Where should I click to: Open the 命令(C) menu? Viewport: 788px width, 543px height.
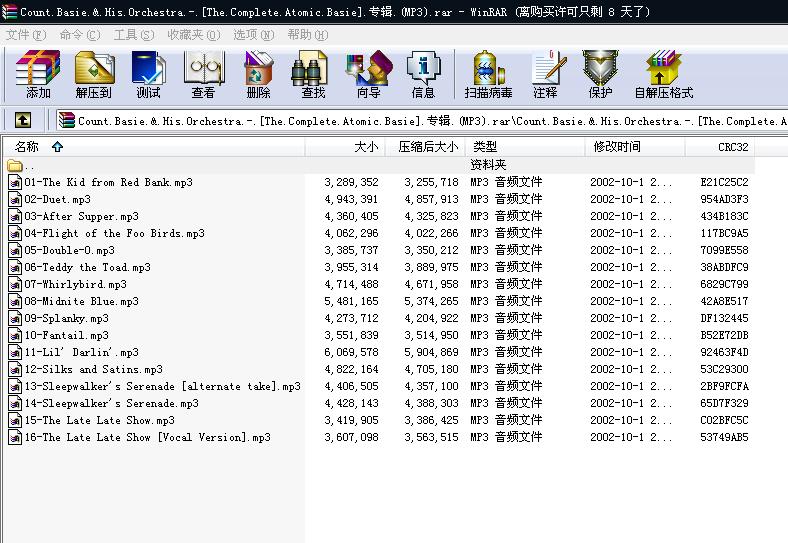coord(80,35)
